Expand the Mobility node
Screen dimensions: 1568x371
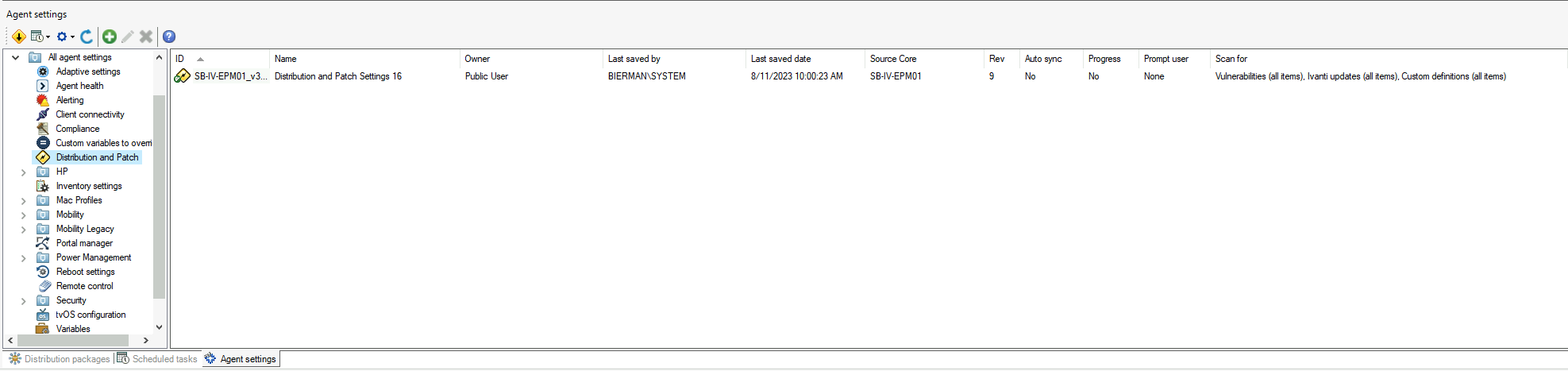click(x=23, y=214)
